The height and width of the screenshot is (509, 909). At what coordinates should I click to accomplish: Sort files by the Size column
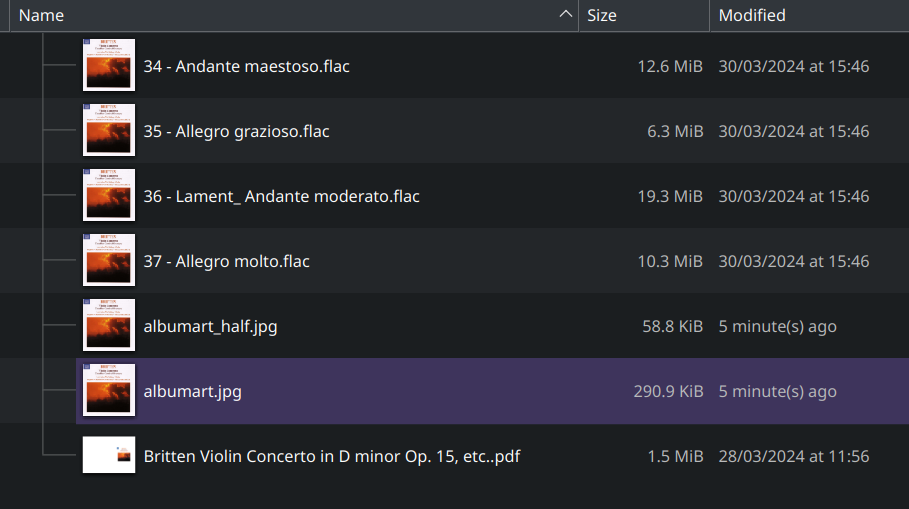click(602, 15)
